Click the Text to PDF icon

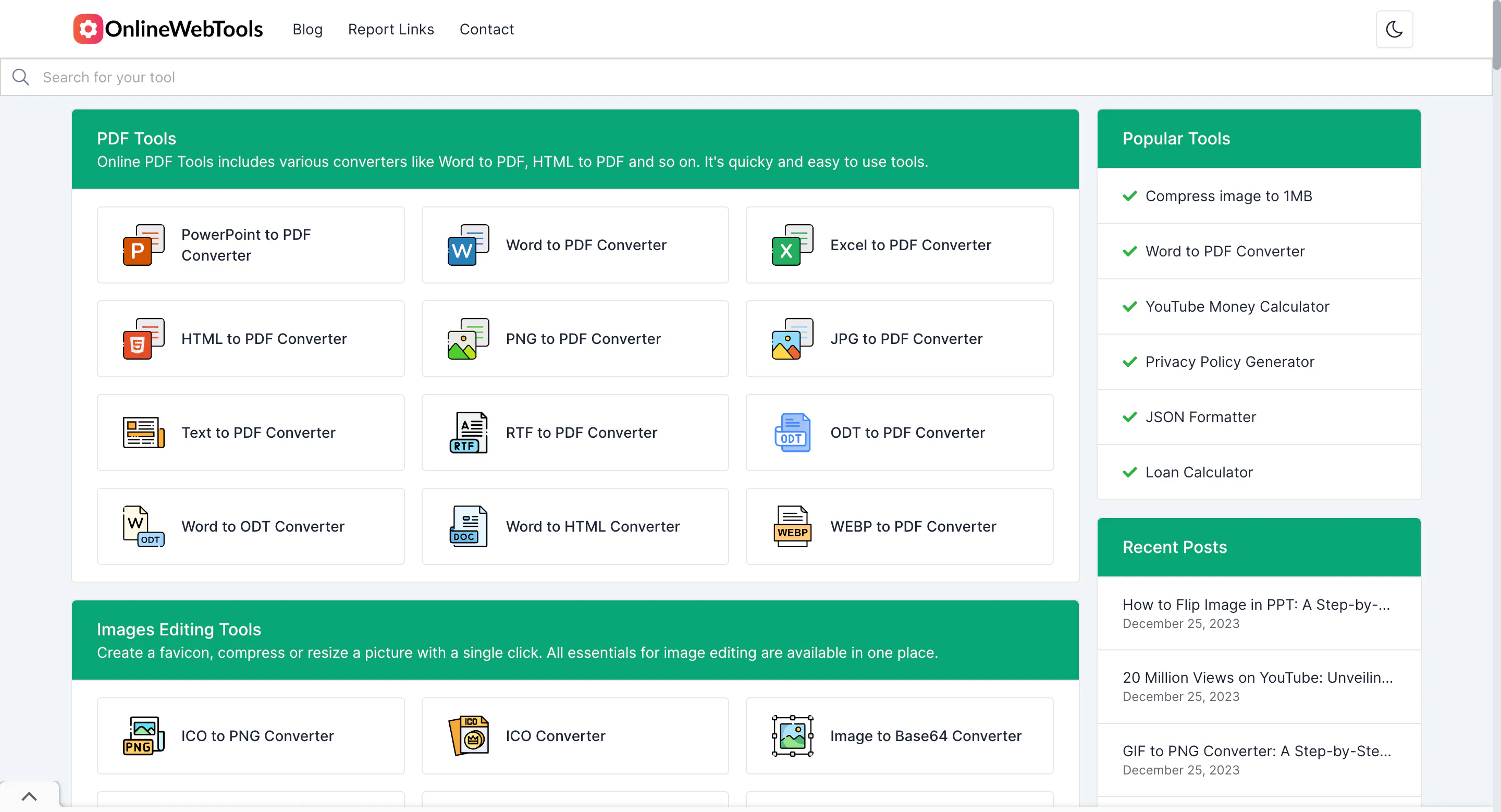(143, 433)
